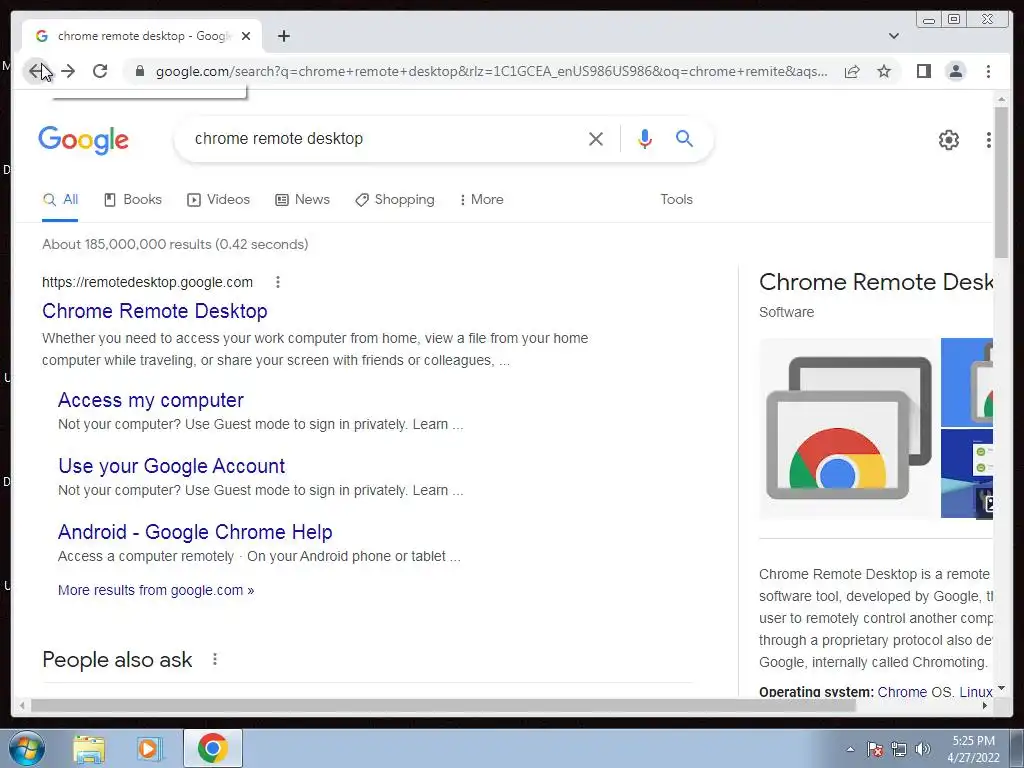Share this page via the share icon
1024x768 pixels.
pos(852,71)
